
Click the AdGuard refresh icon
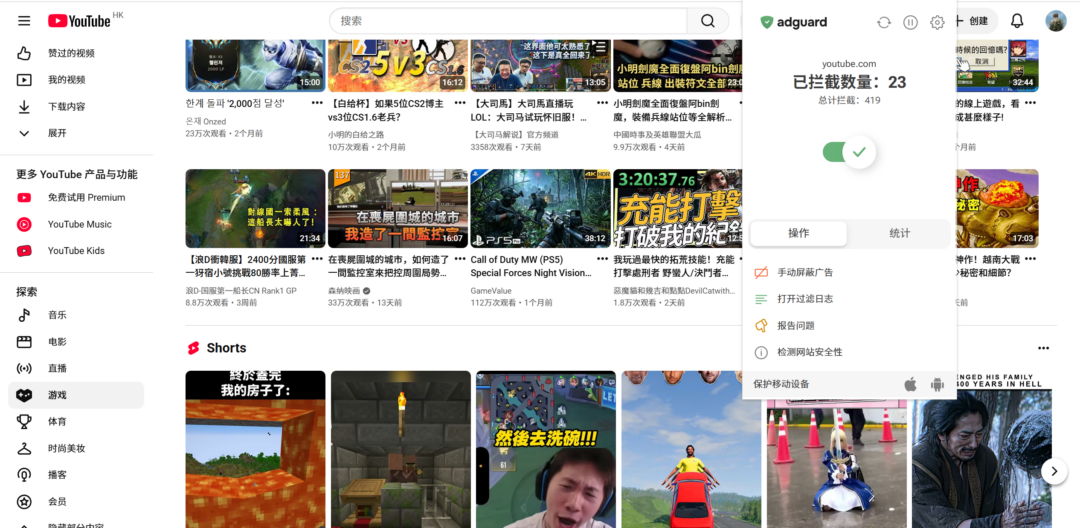[x=884, y=23]
